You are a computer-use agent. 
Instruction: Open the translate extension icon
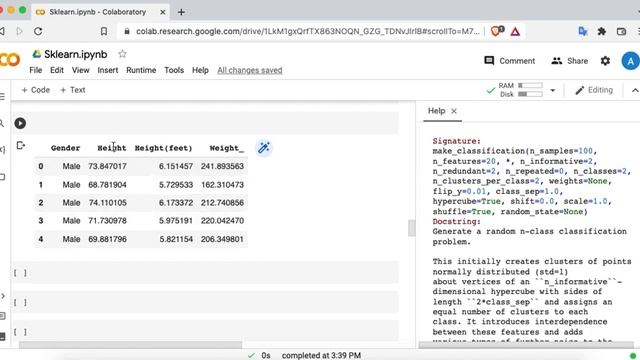click(x=583, y=31)
